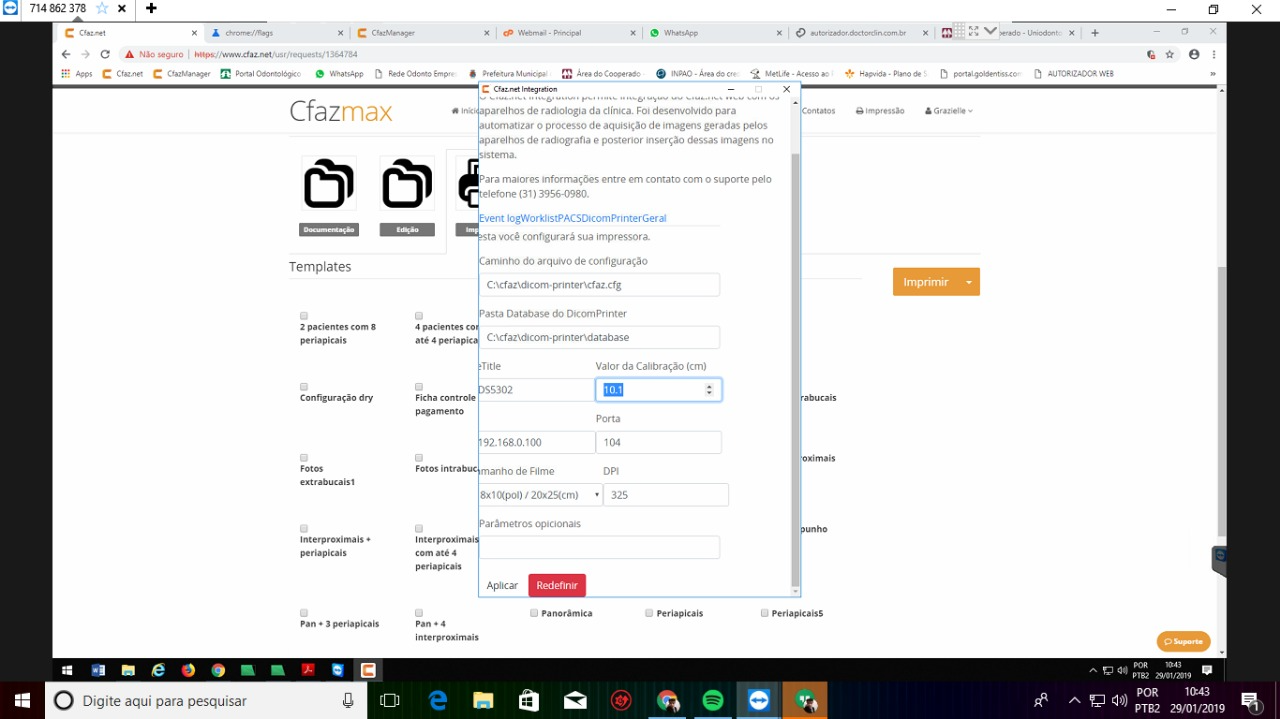Open a new Chrome tab
This screenshot has width=1280, height=719.
1095,33
